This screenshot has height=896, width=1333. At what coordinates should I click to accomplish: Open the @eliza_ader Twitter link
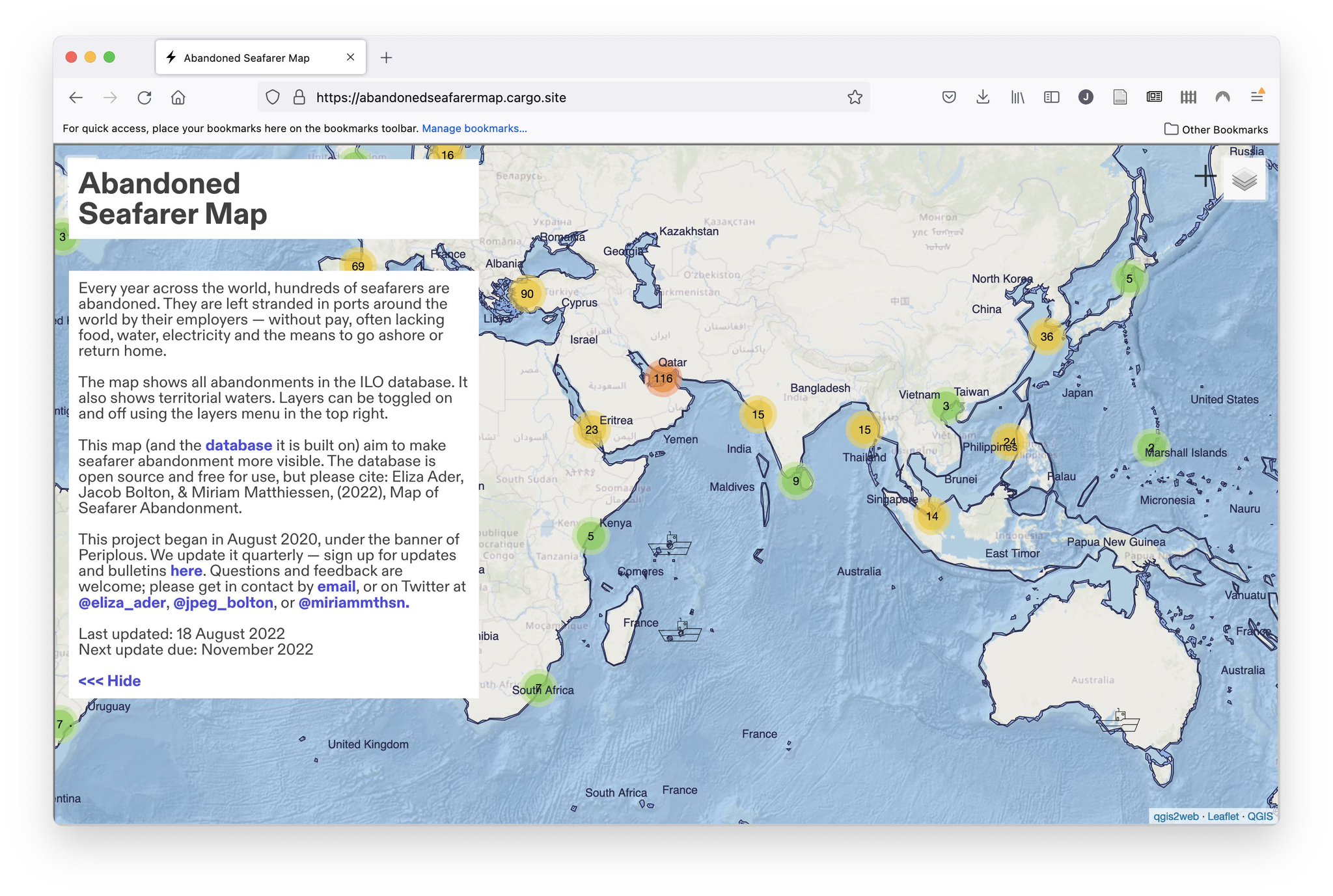point(122,603)
